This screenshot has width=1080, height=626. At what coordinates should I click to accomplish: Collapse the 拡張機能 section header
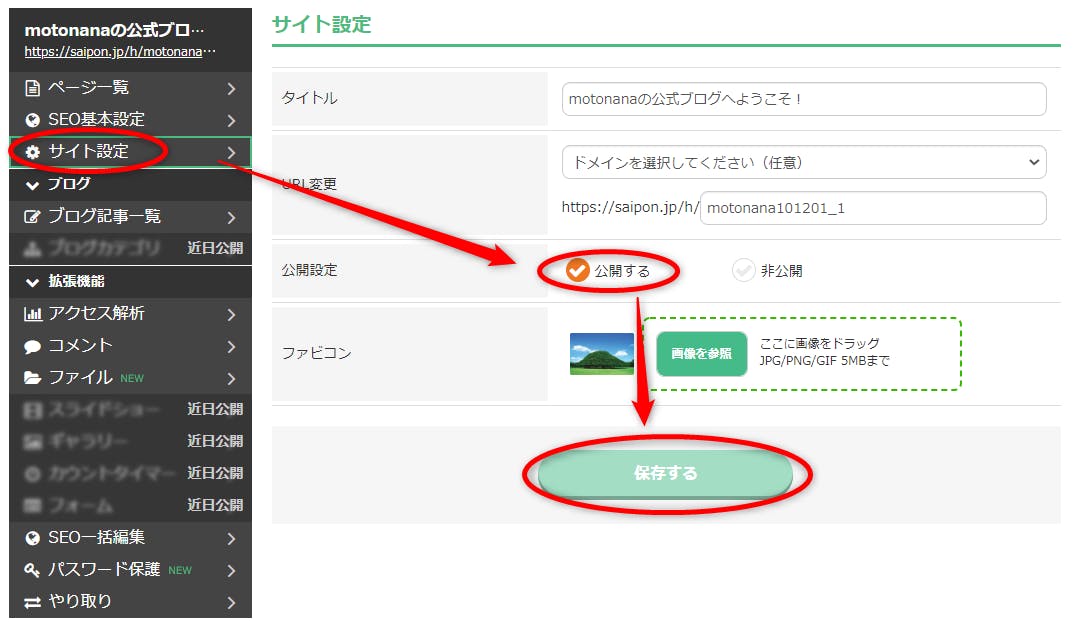tap(66, 281)
